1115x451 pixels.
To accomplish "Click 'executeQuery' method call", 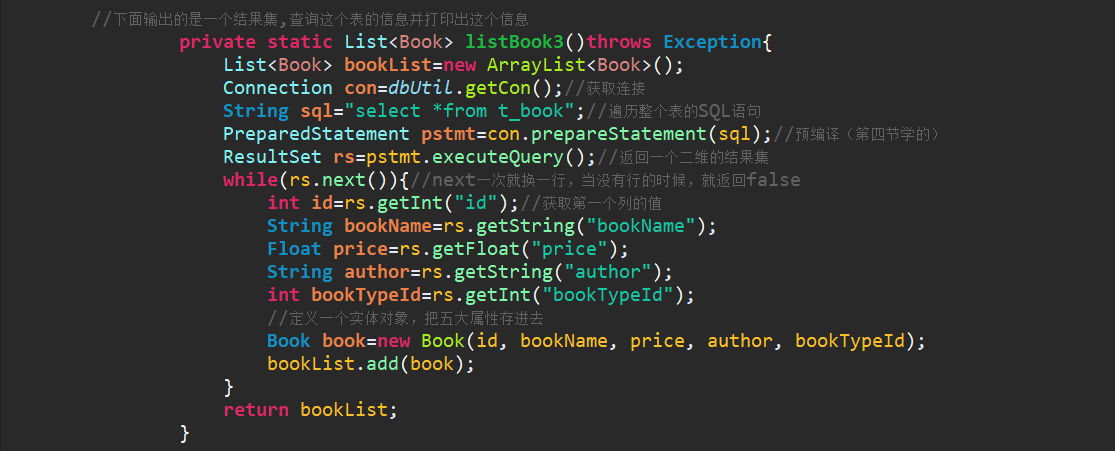I will click(x=498, y=156).
